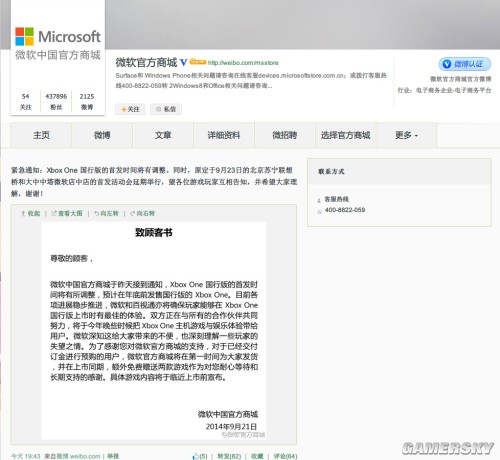This screenshot has width=500, height=460.
Task: Expand the 更多 dropdown tab
Action: (406, 135)
